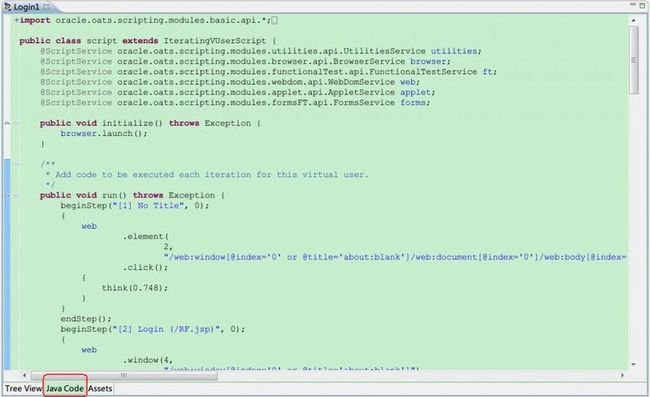650x397 pixels.
Task: Click the '[1] No Title' step string
Action: point(148,206)
